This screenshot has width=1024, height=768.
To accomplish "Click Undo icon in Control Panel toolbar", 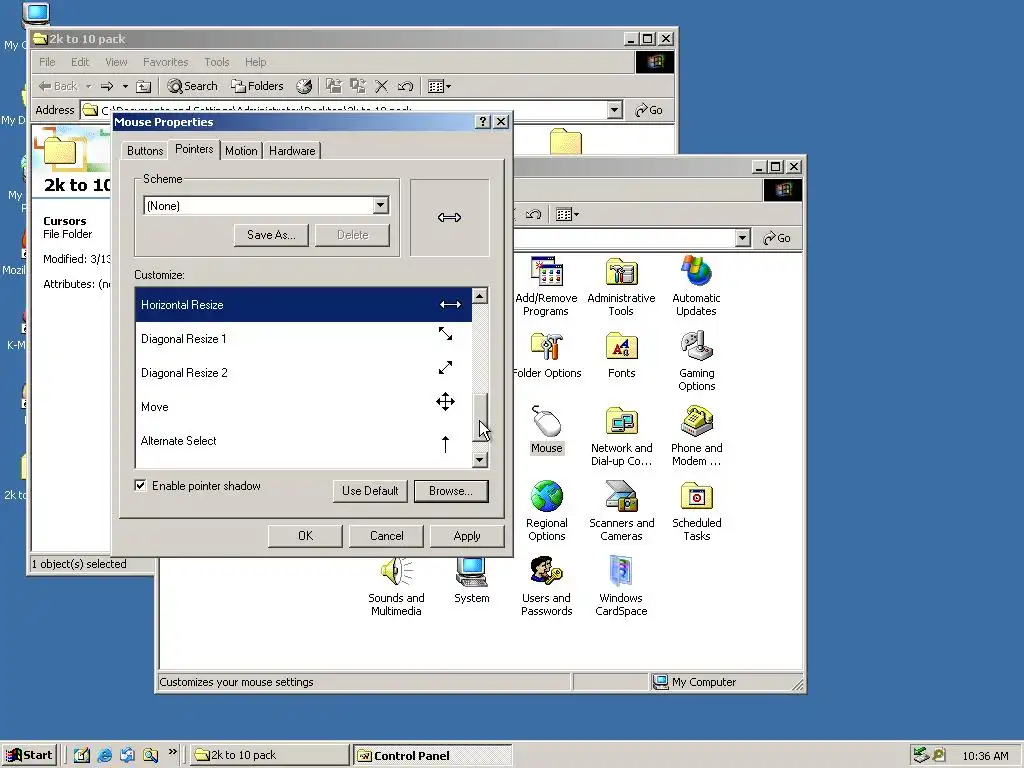I will pos(534,214).
